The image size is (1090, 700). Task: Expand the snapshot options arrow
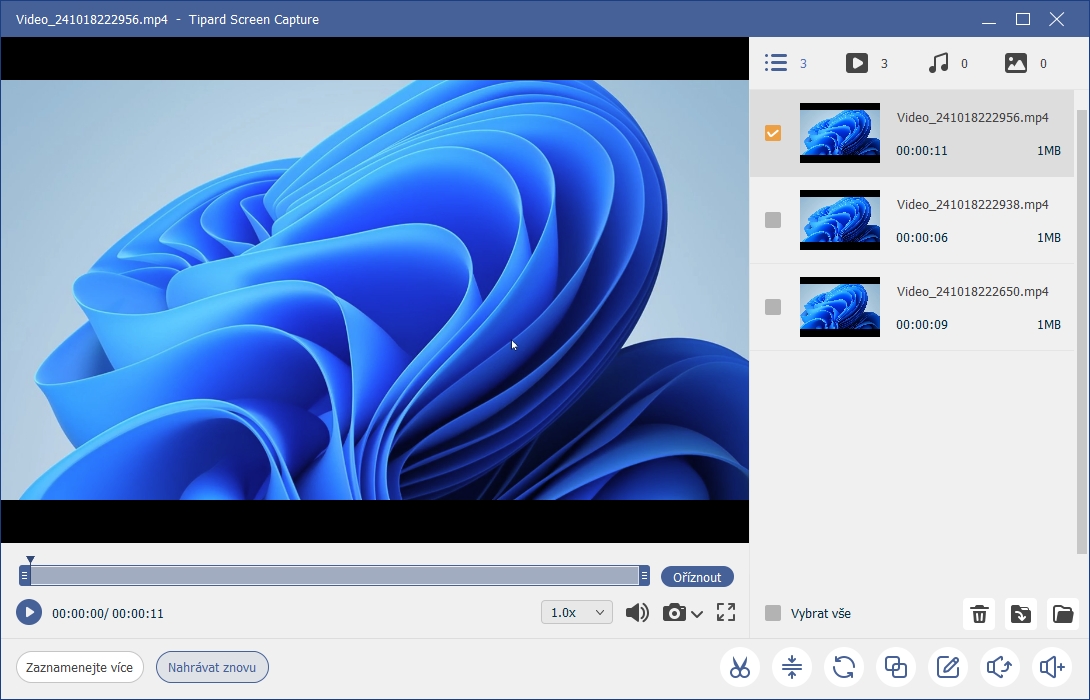[x=697, y=614]
